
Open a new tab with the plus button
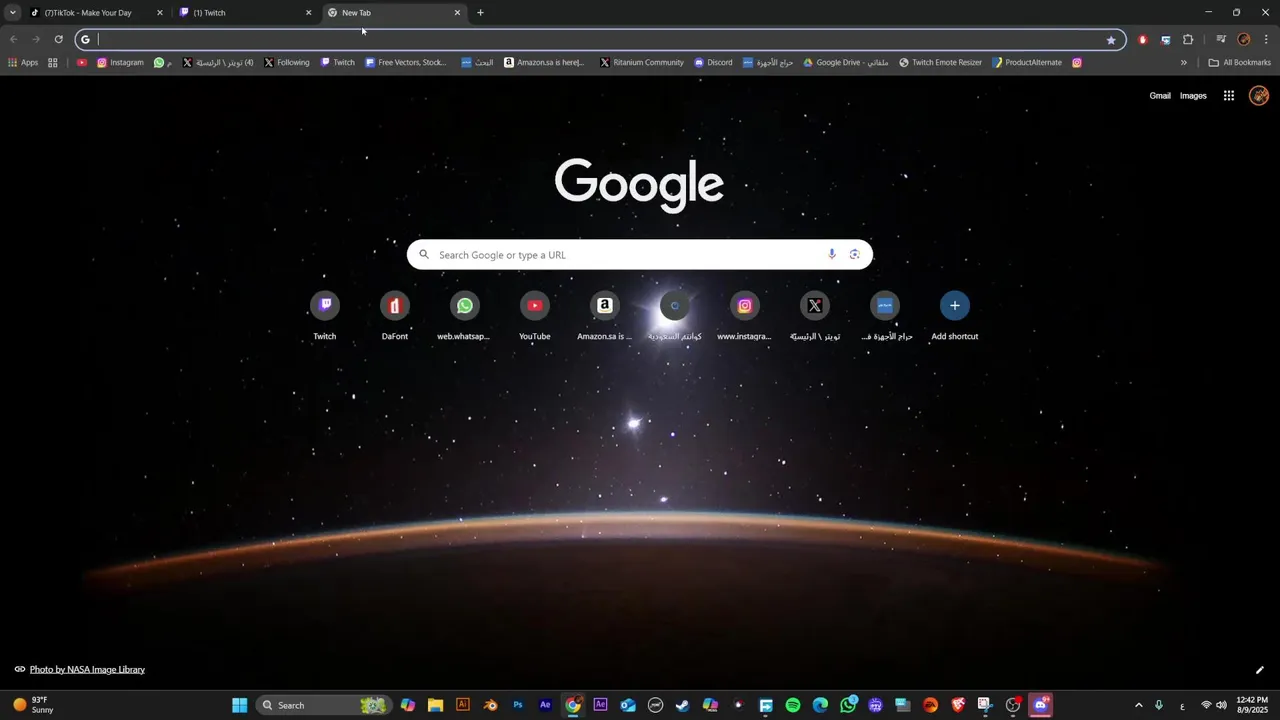480,13
